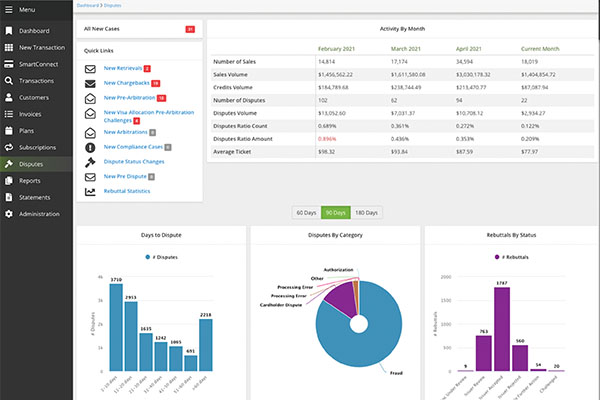The height and width of the screenshot is (400, 600).
Task: Click open envelope icon beside New Arbitrations
Action: tap(90, 133)
